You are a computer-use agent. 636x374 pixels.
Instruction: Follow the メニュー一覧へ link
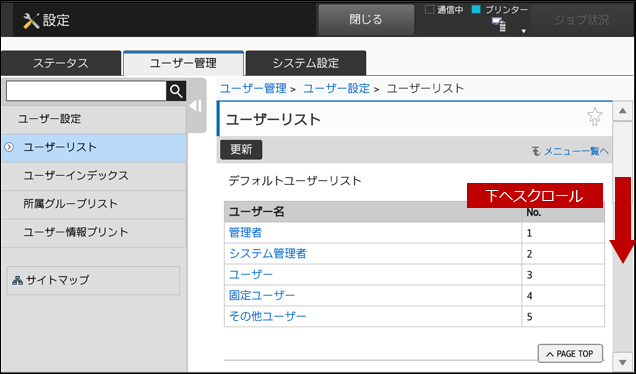[x=576, y=151]
